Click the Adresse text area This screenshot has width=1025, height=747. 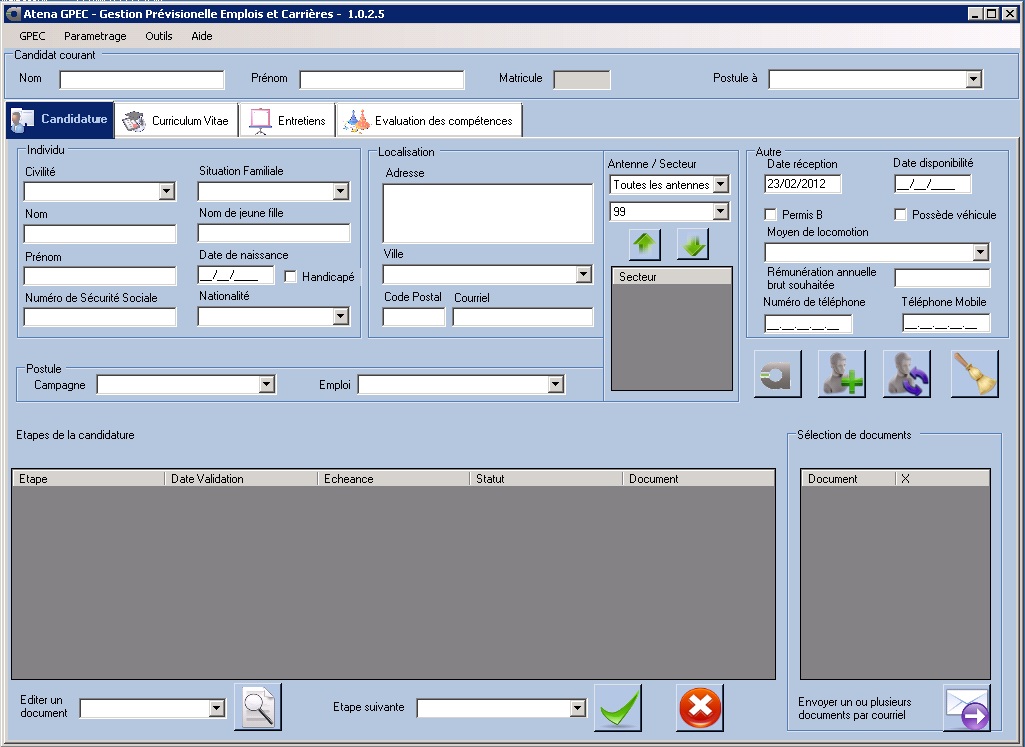(x=488, y=214)
